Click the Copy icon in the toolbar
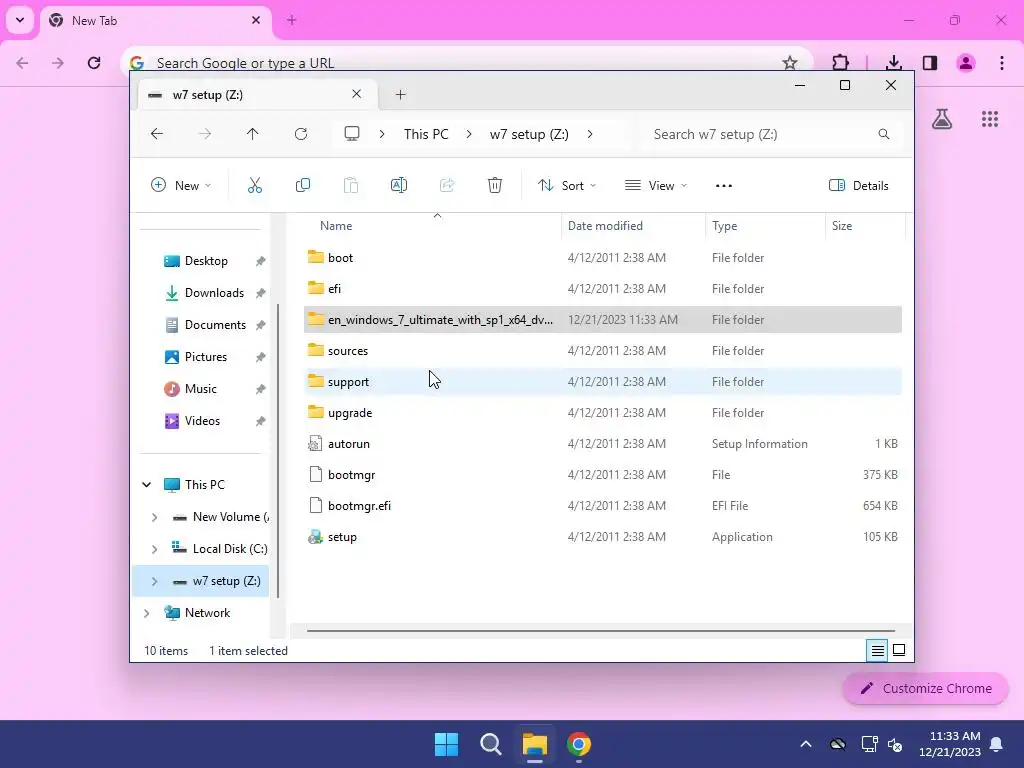Image resolution: width=1024 pixels, height=768 pixels. coord(303,185)
